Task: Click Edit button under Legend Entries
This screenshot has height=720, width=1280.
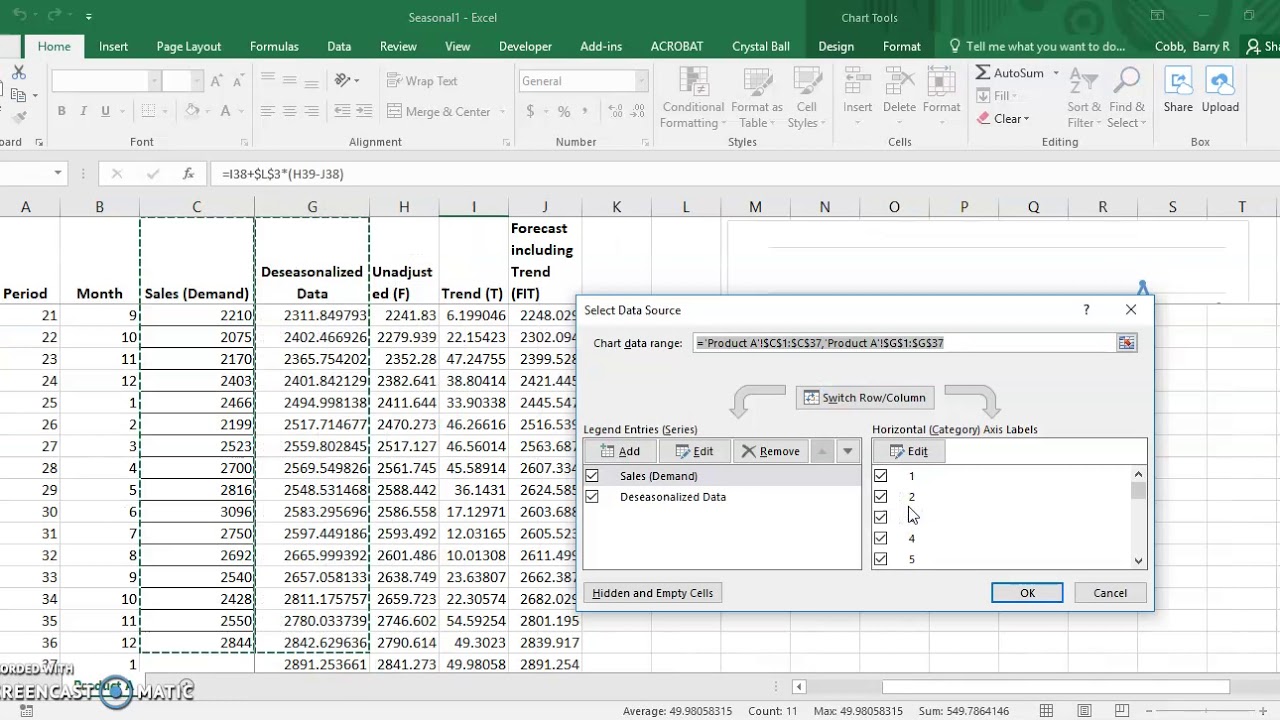Action: [694, 451]
